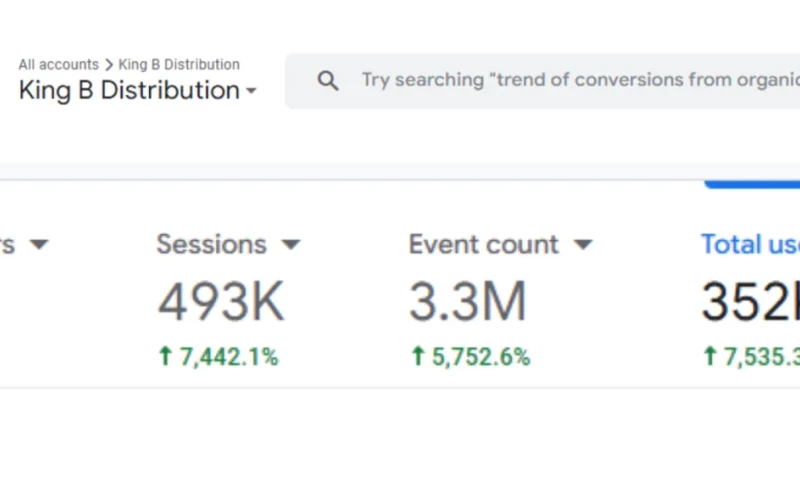Select the Sessions metric label
This screenshot has width=800, height=480.
211,244
